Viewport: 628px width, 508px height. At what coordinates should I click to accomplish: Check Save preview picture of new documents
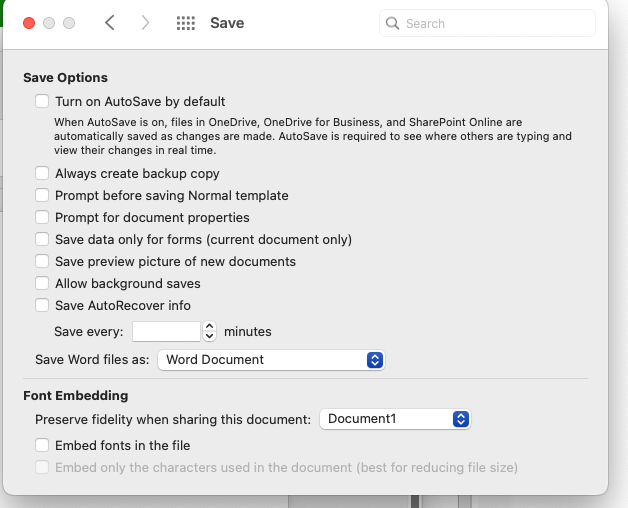point(42,262)
